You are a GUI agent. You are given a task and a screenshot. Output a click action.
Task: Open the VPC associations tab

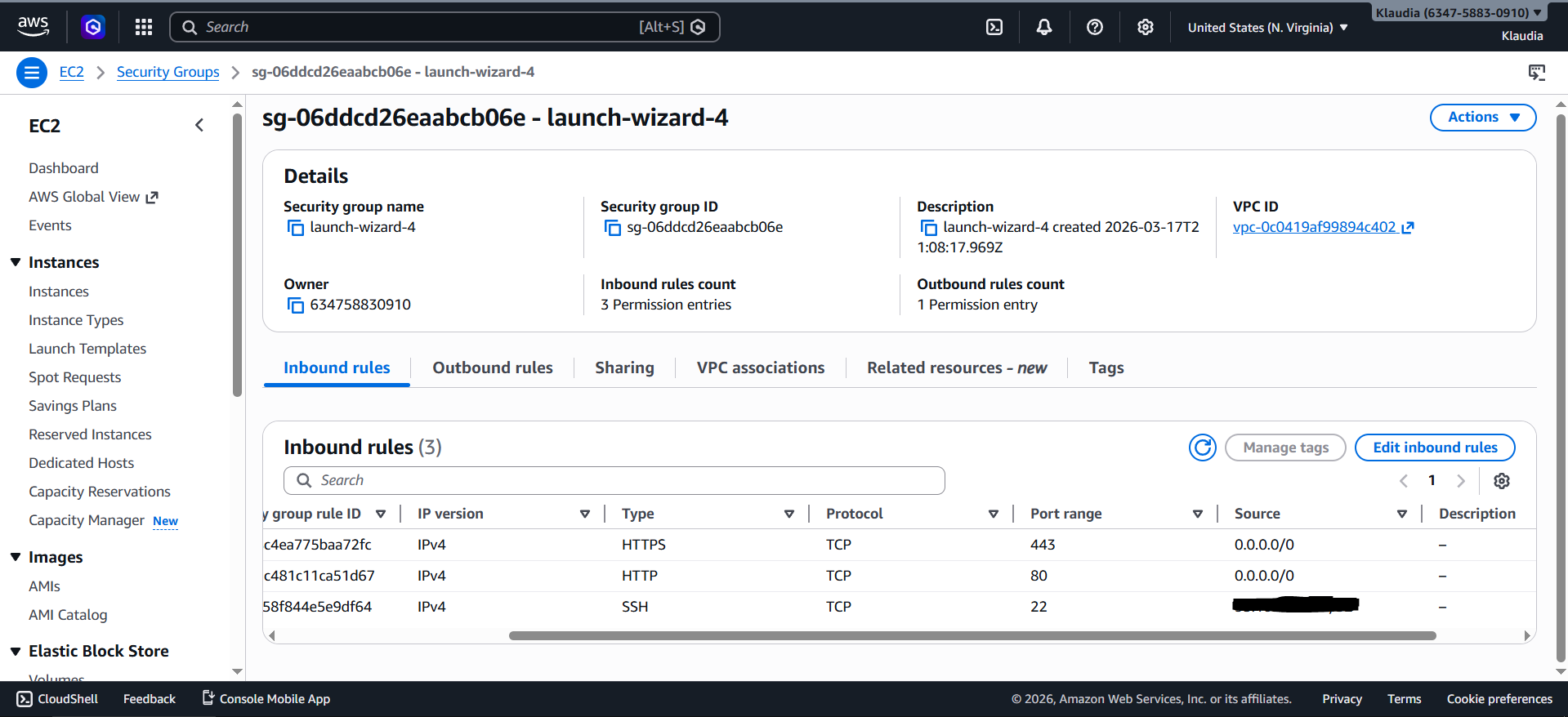point(761,368)
